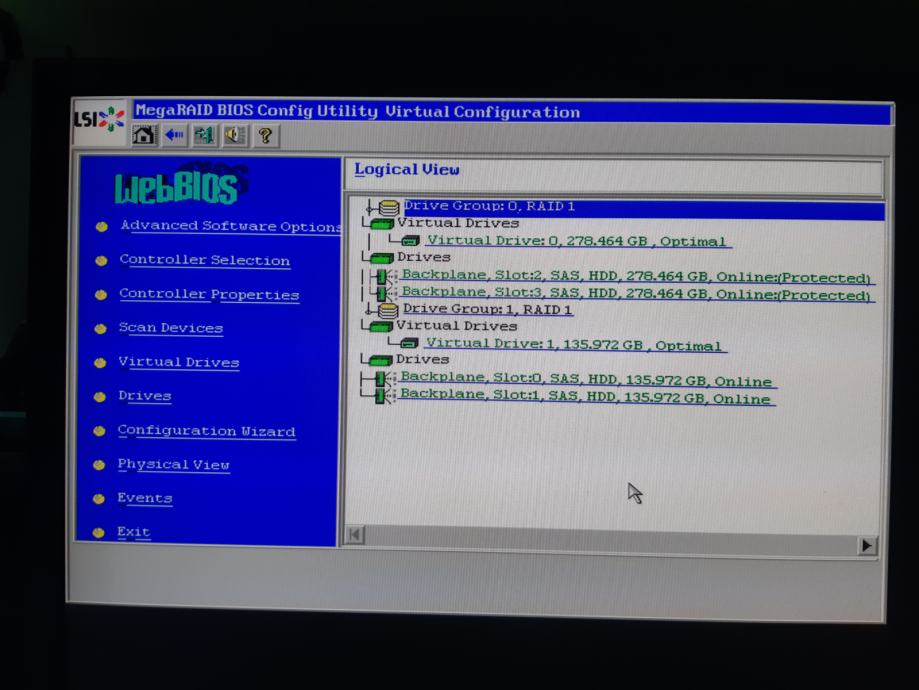This screenshot has height=690, width=919.
Task: Open the Events page
Action: pos(145,498)
